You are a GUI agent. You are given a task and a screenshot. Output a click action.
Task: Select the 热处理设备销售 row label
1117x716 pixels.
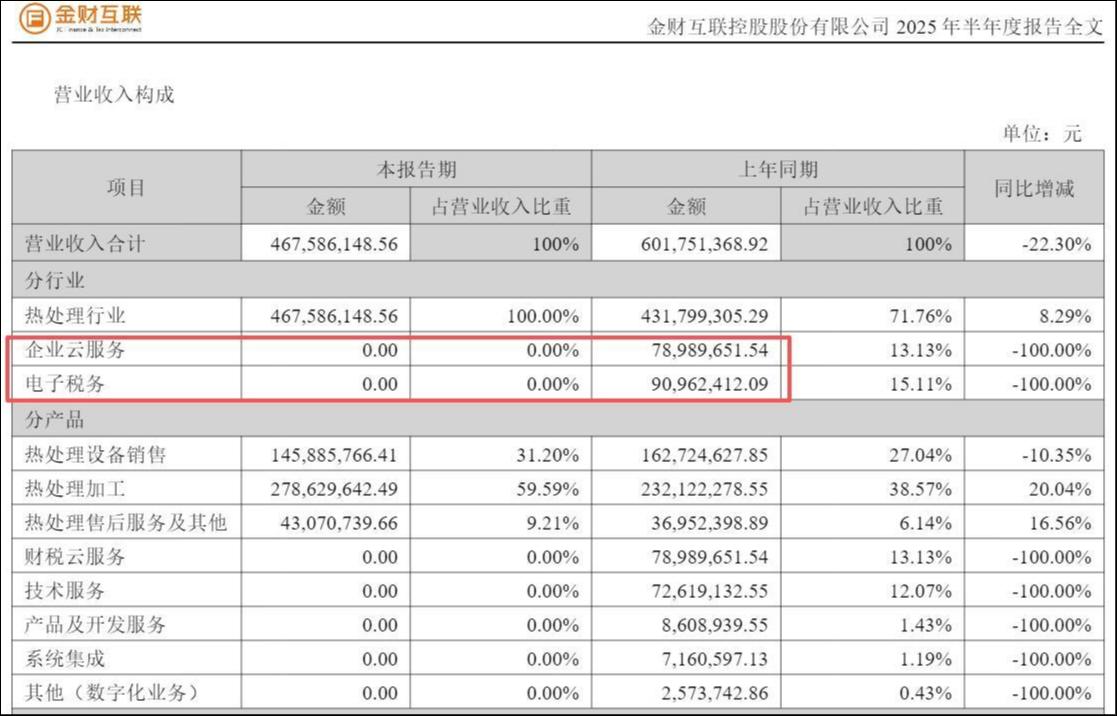click(96, 455)
